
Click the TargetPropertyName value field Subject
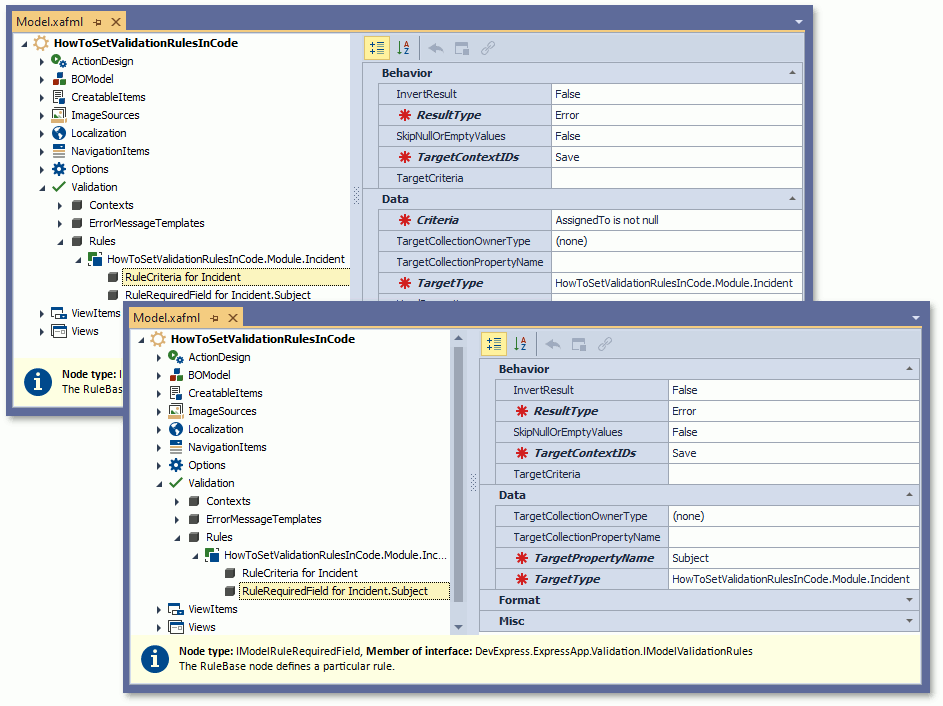pyautogui.click(x=792, y=558)
